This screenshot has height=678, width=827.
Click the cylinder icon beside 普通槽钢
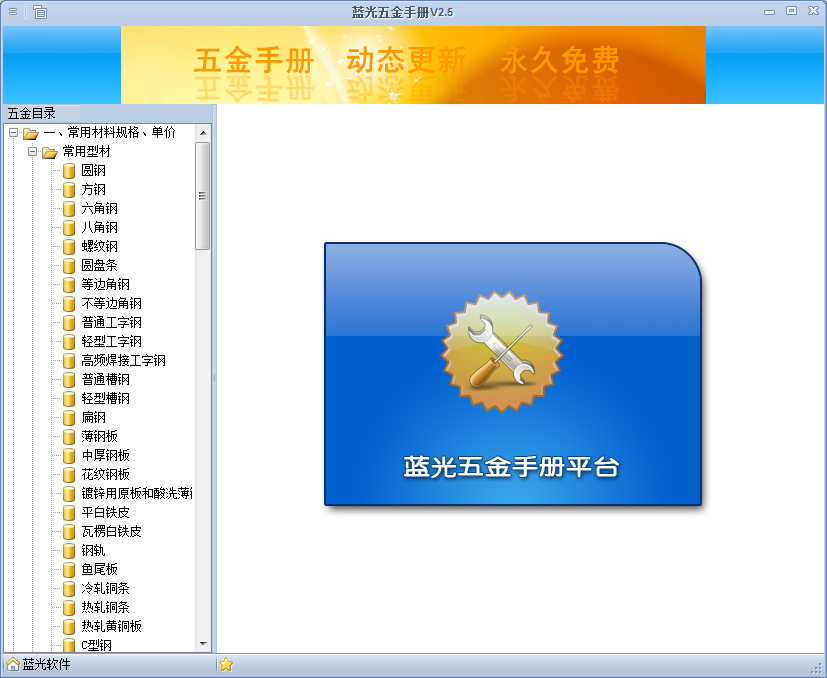pyautogui.click(x=69, y=379)
